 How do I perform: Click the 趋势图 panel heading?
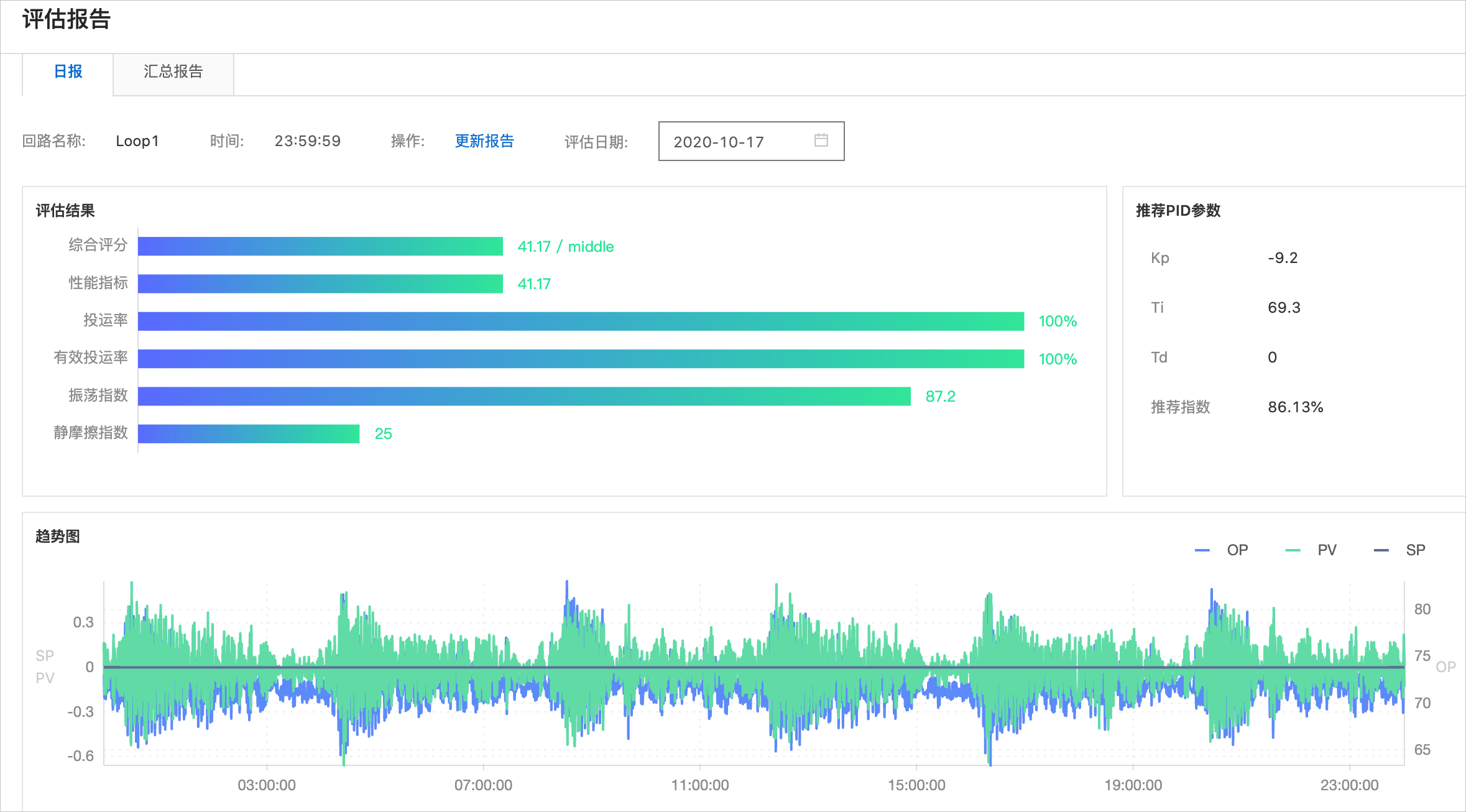[58, 537]
